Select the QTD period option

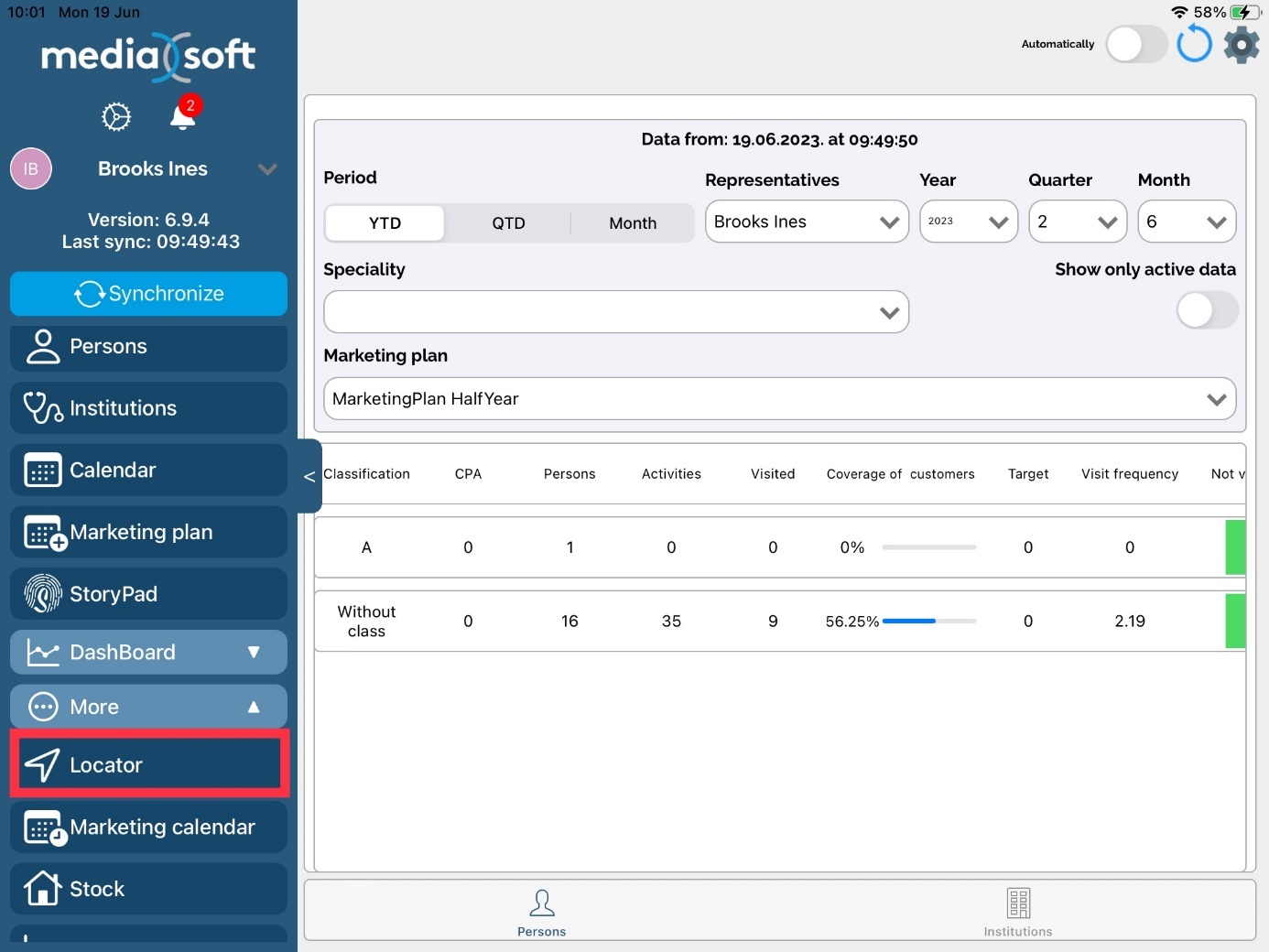click(508, 223)
